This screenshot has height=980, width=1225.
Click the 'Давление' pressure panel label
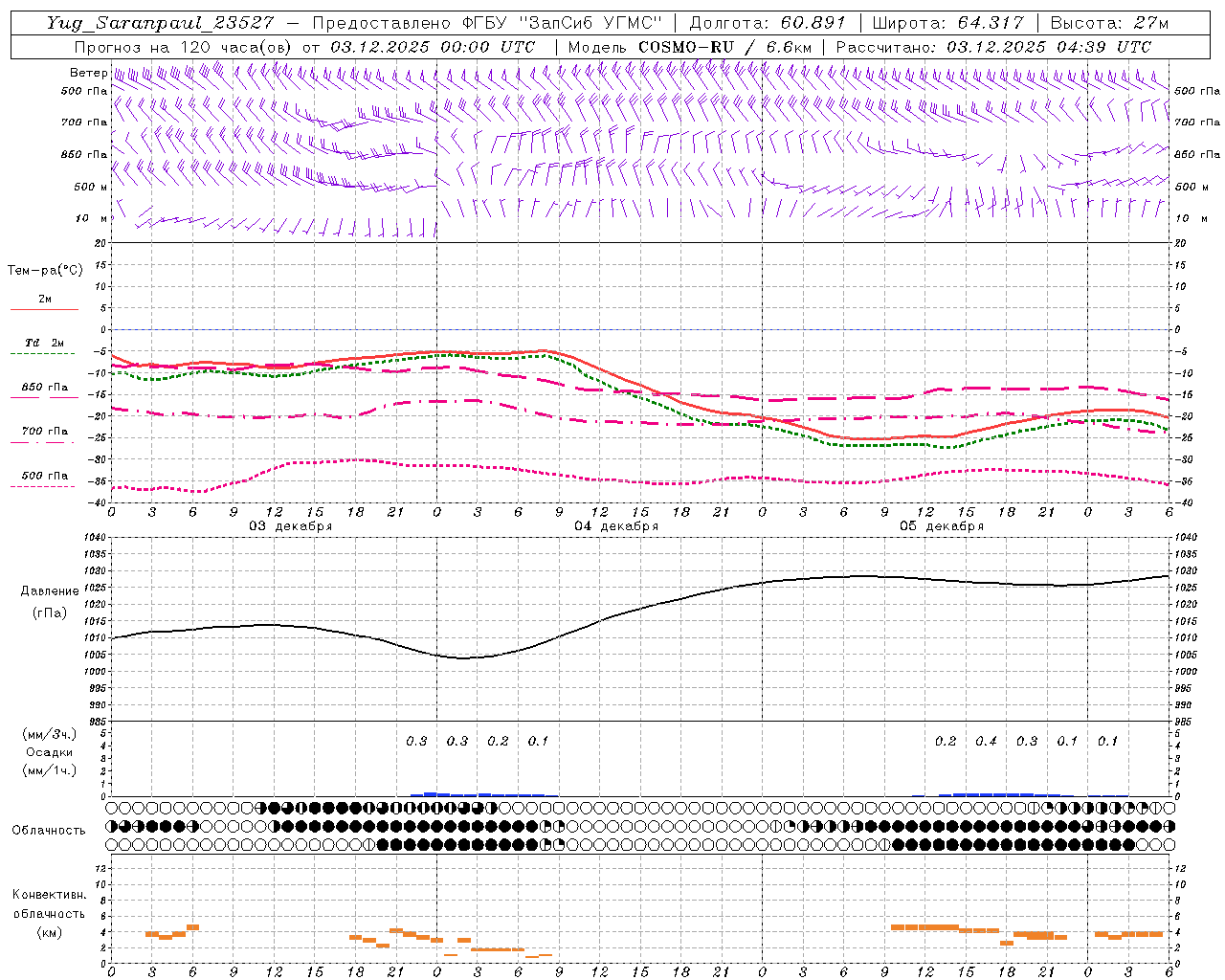point(50,591)
